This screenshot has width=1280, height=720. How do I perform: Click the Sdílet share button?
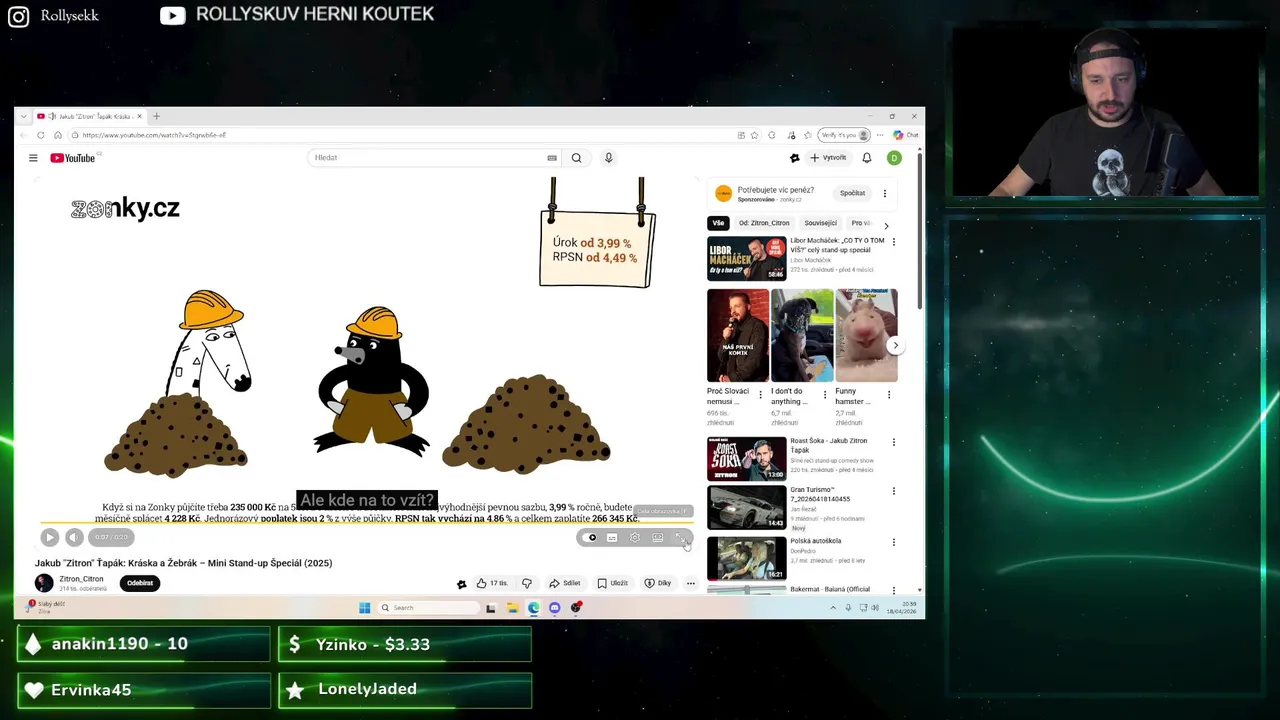point(565,583)
